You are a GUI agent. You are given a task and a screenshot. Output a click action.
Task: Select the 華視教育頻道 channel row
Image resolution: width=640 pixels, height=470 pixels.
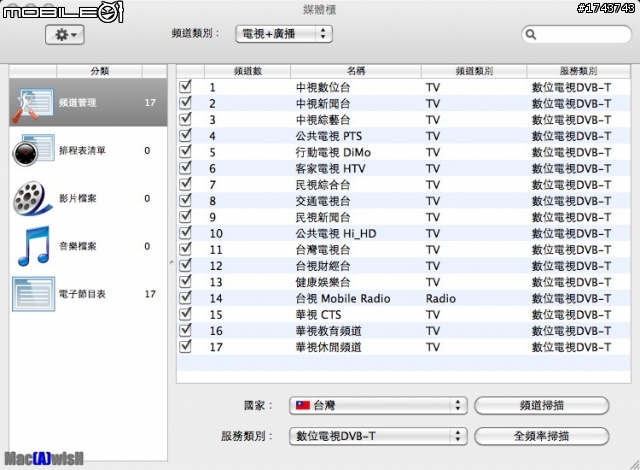(404, 330)
